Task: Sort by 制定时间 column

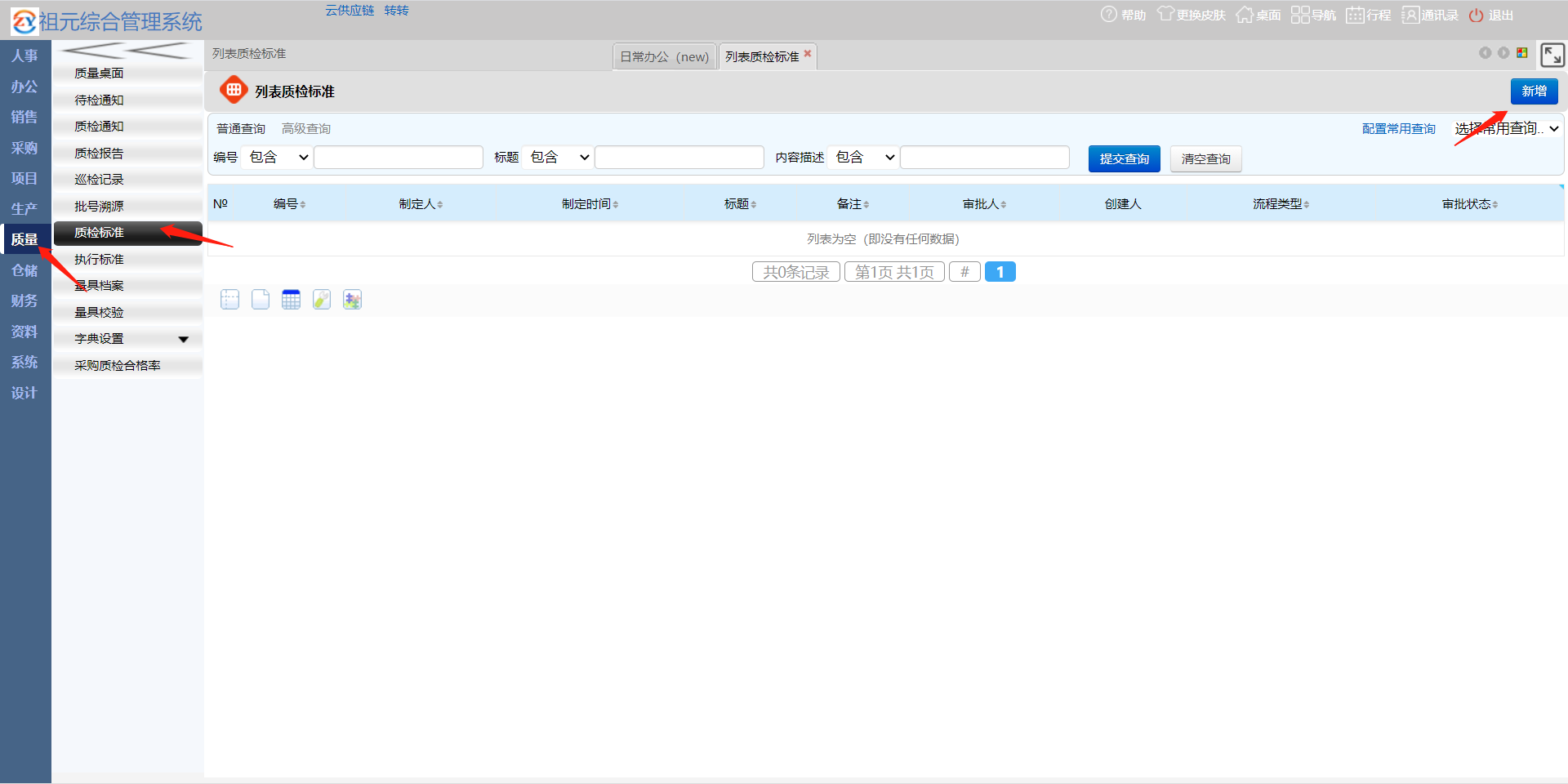Action: coord(590,204)
